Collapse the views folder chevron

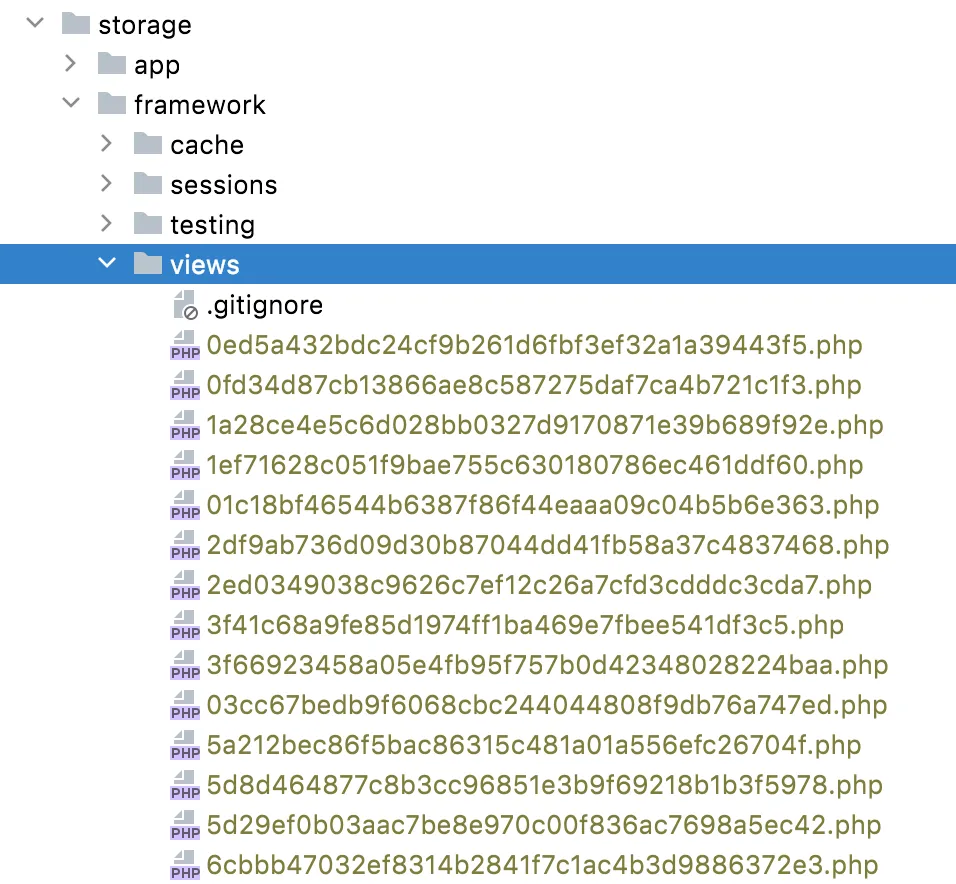(x=106, y=264)
